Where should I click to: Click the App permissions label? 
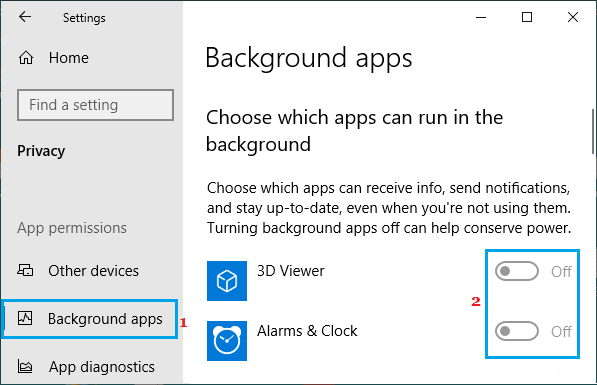[72, 228]
